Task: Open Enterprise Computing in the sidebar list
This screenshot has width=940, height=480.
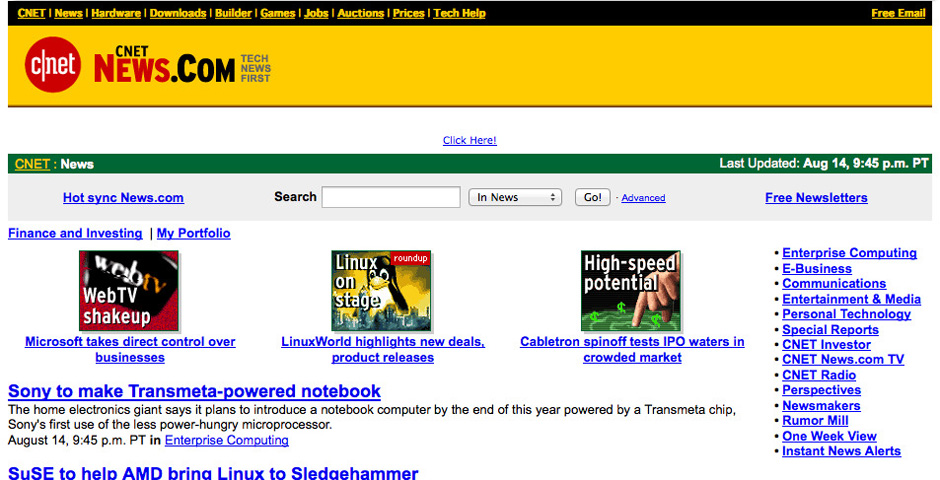Action: tap(849, 253)
